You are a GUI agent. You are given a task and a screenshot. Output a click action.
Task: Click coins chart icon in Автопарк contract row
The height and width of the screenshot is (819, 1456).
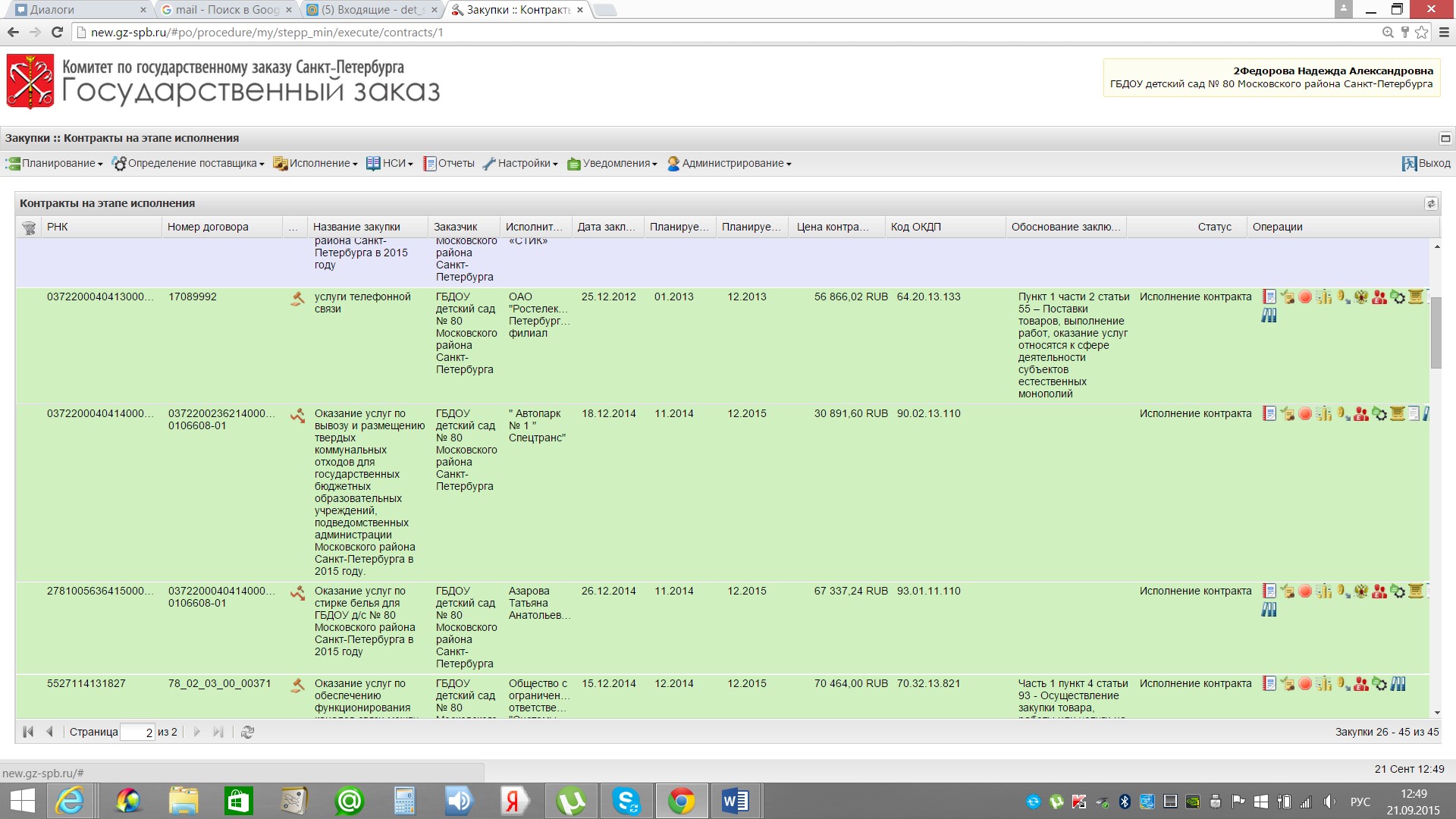[1324, 414]
